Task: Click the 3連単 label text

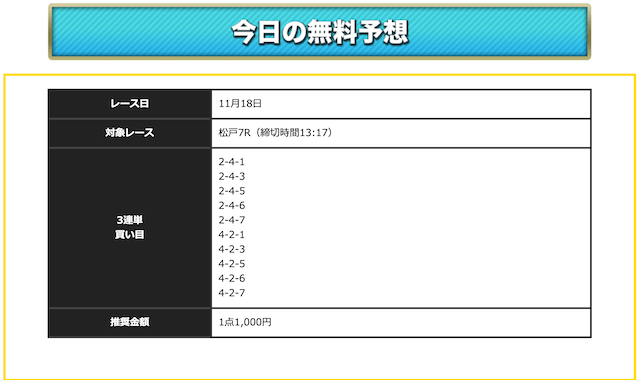Action: click(x=129, y=220)
